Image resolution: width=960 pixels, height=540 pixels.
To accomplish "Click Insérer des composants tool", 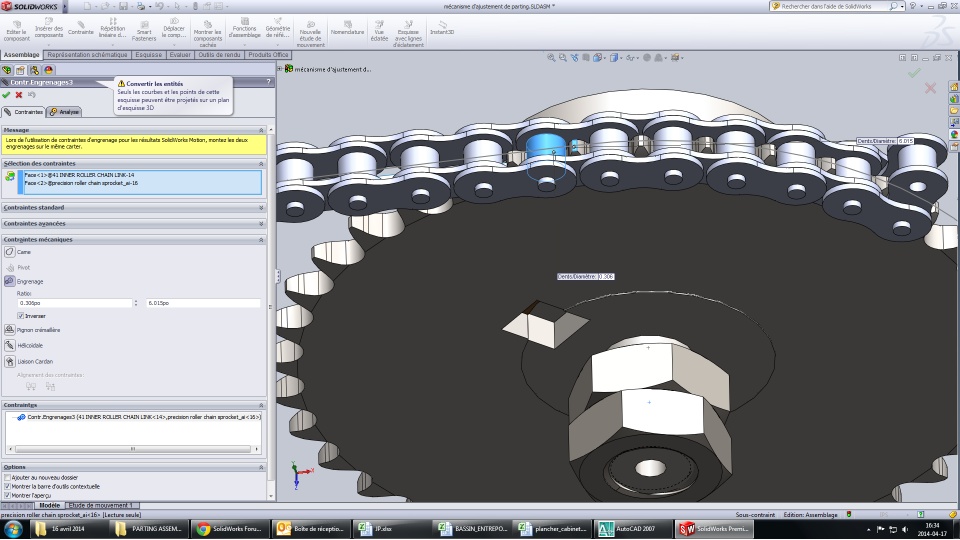I will 49,29.
